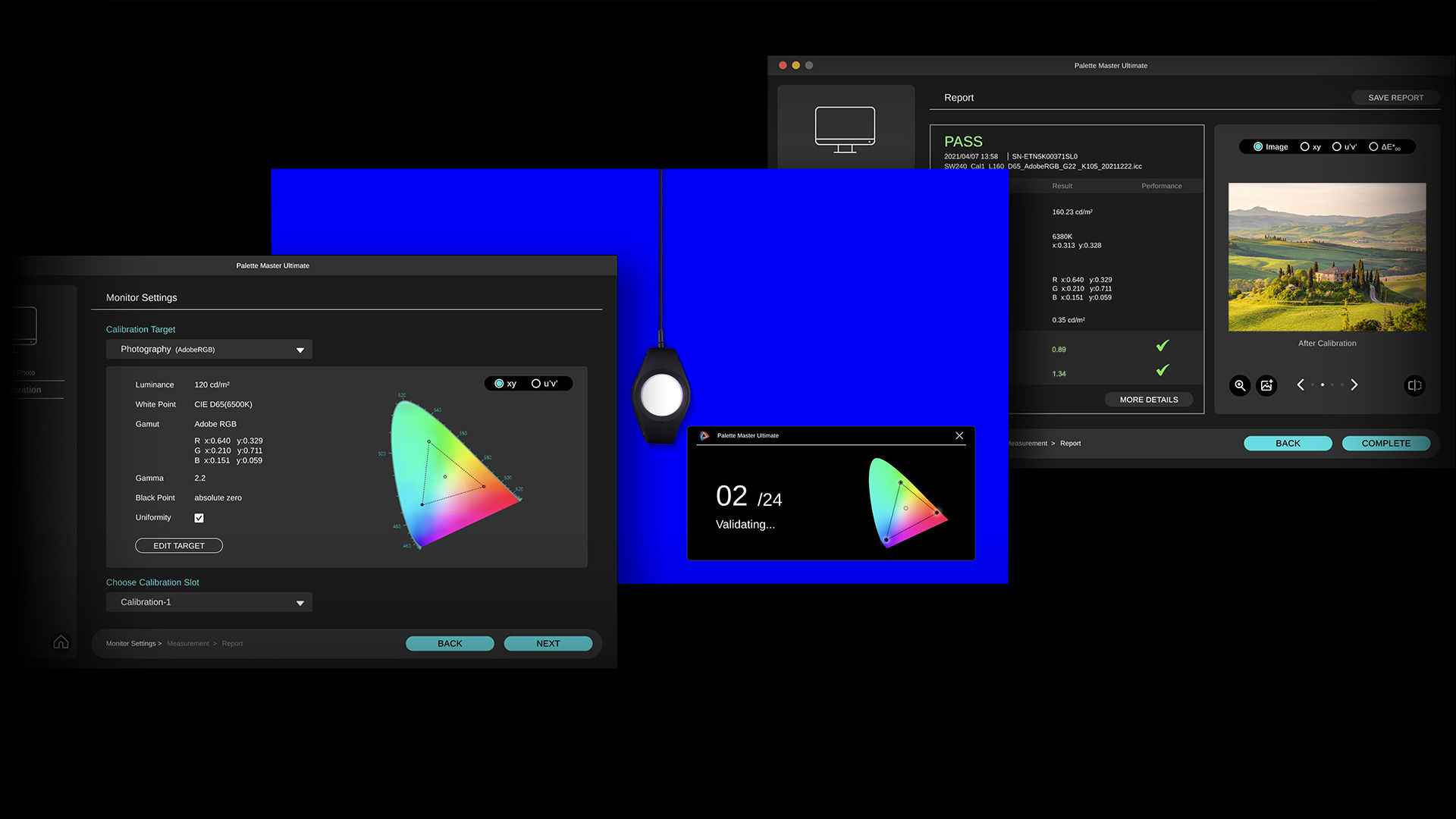This screenshot has height=819, width=1456.
Task: Click the zoom-in magnifier icon in report
Action: click(1239, 385)
